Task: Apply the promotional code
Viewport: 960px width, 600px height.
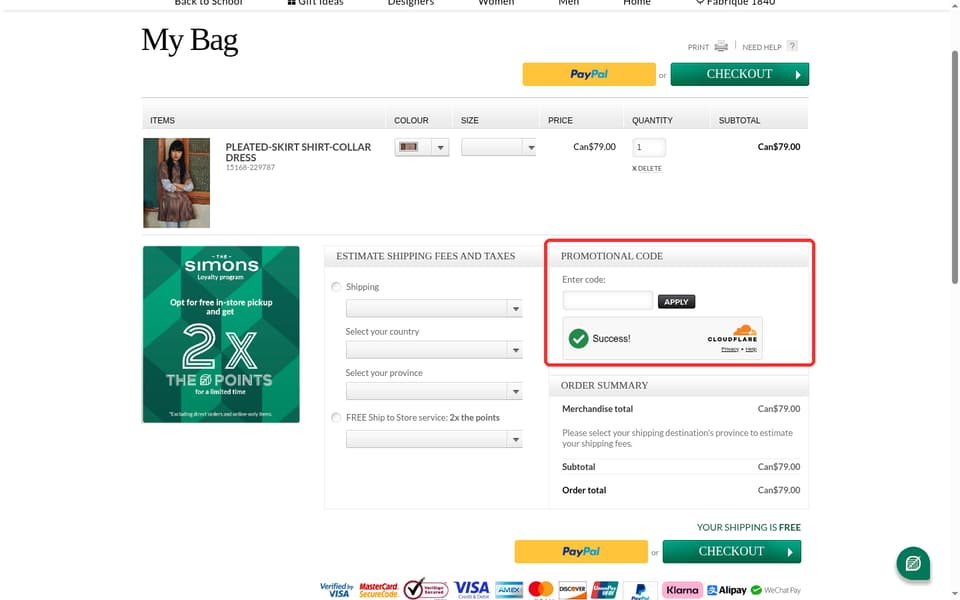Action: (676, 302)
